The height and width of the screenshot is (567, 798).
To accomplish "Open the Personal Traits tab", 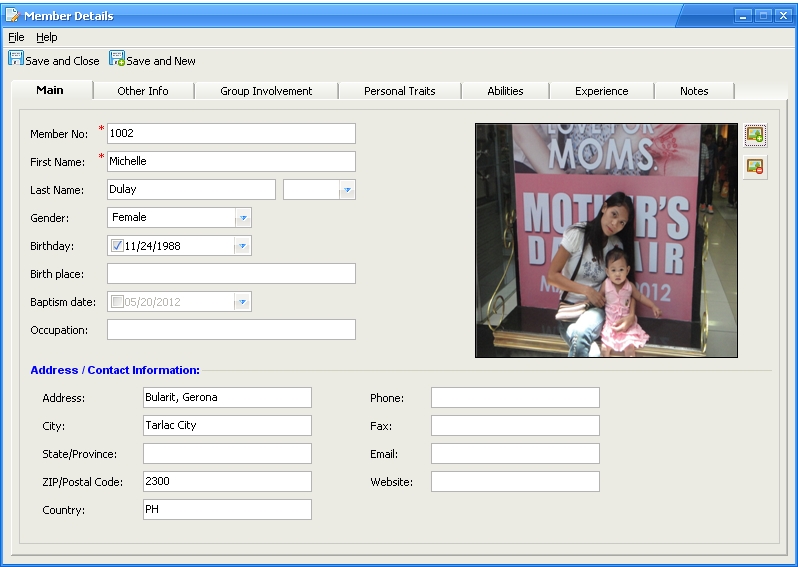I will 400,91.
